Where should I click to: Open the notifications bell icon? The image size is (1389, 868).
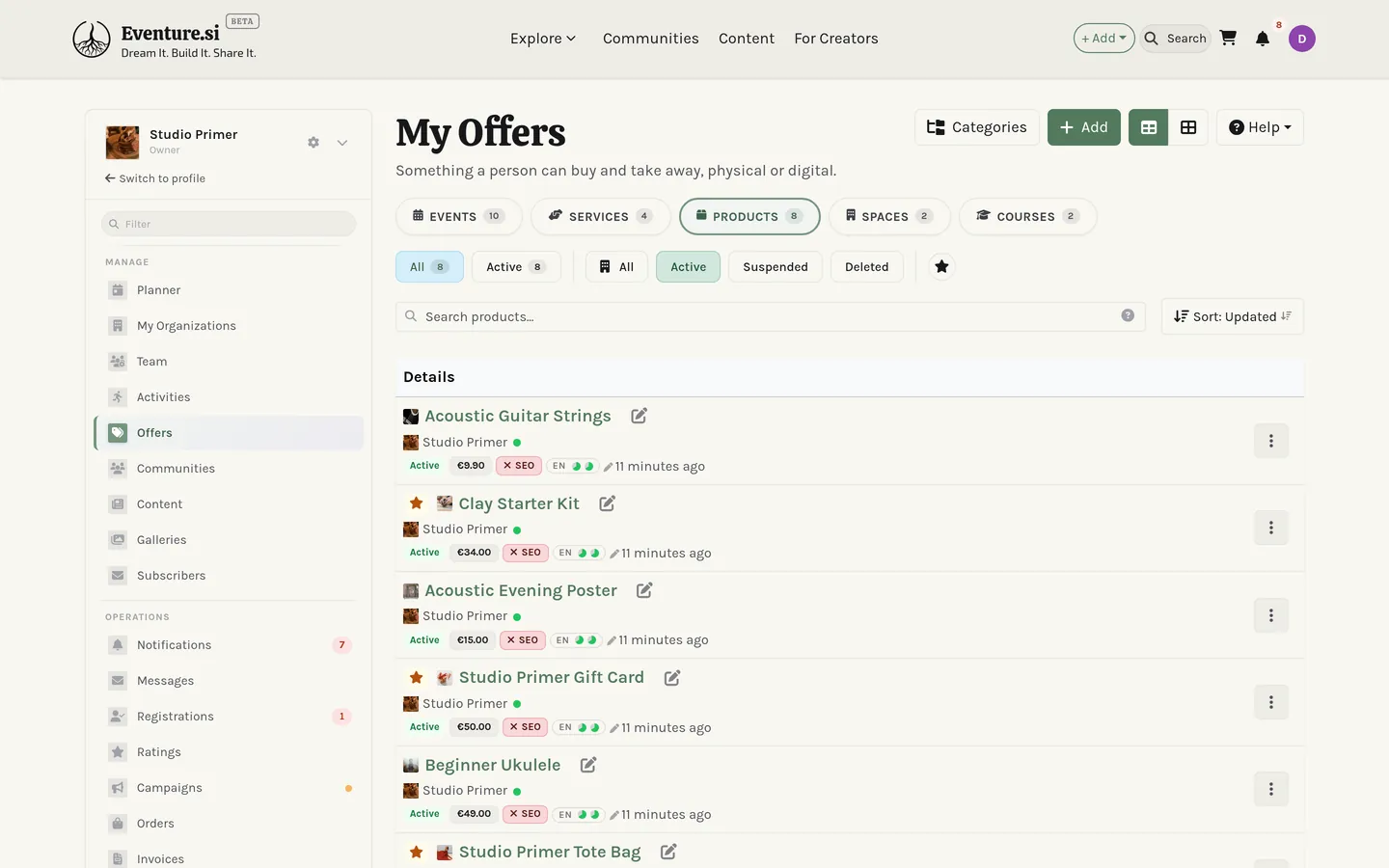(1263, 39)
